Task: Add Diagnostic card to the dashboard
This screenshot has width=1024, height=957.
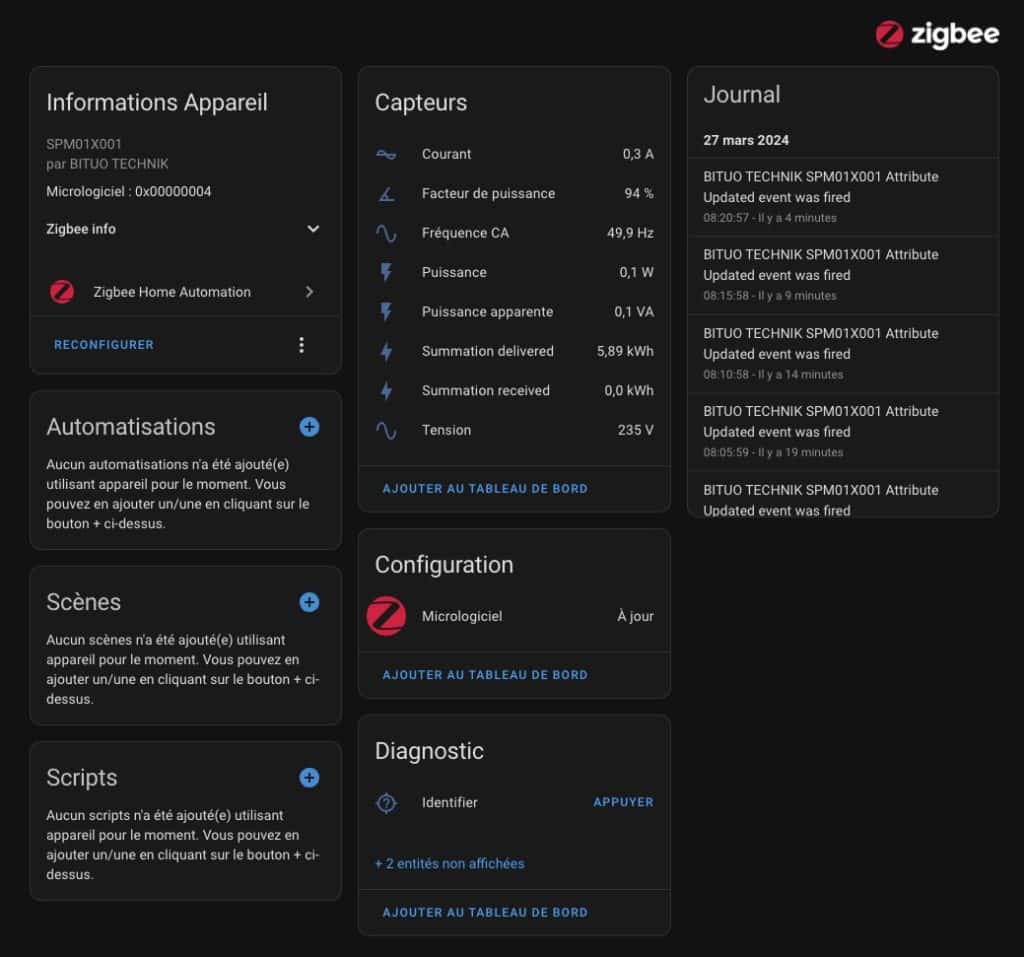Action: pyautogui.click(x=484, y=912)
